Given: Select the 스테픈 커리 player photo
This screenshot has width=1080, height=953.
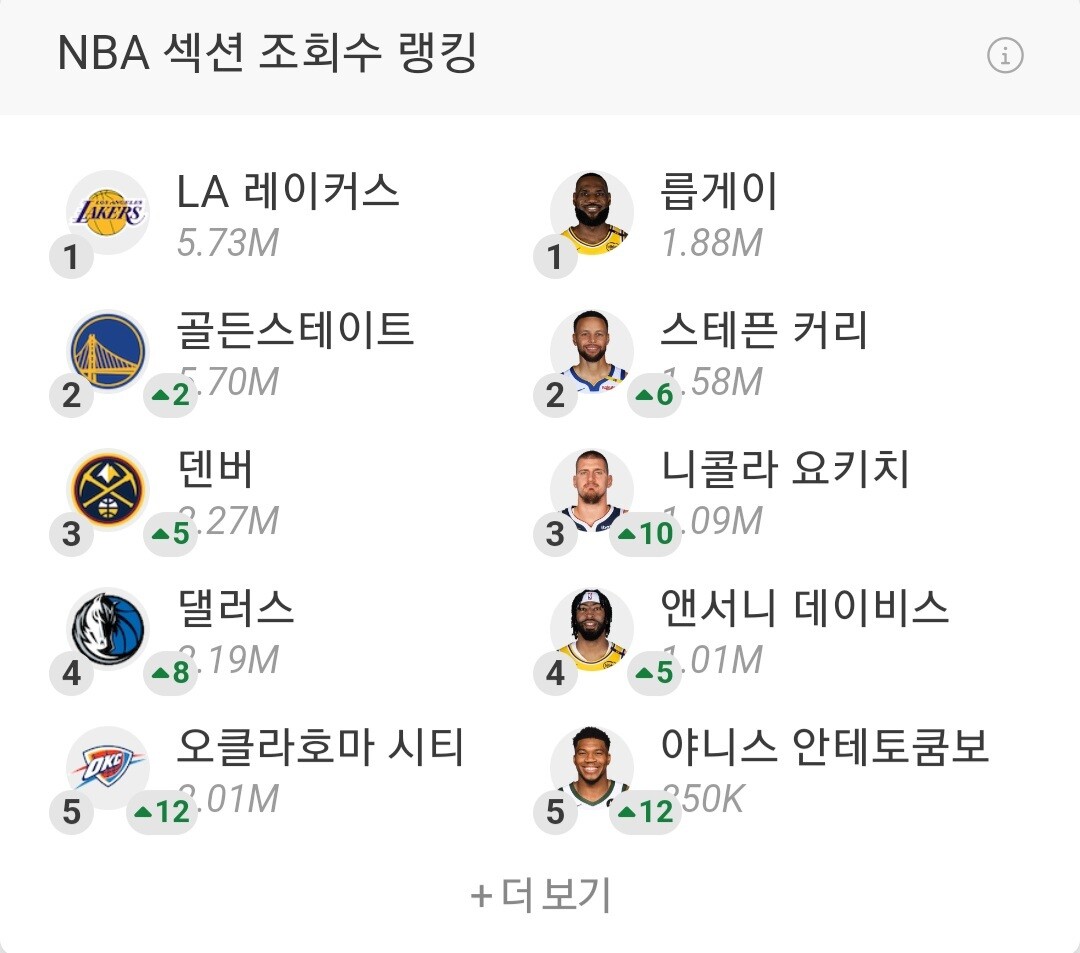Looking at the screenshot, I should [x=592, y=351].
